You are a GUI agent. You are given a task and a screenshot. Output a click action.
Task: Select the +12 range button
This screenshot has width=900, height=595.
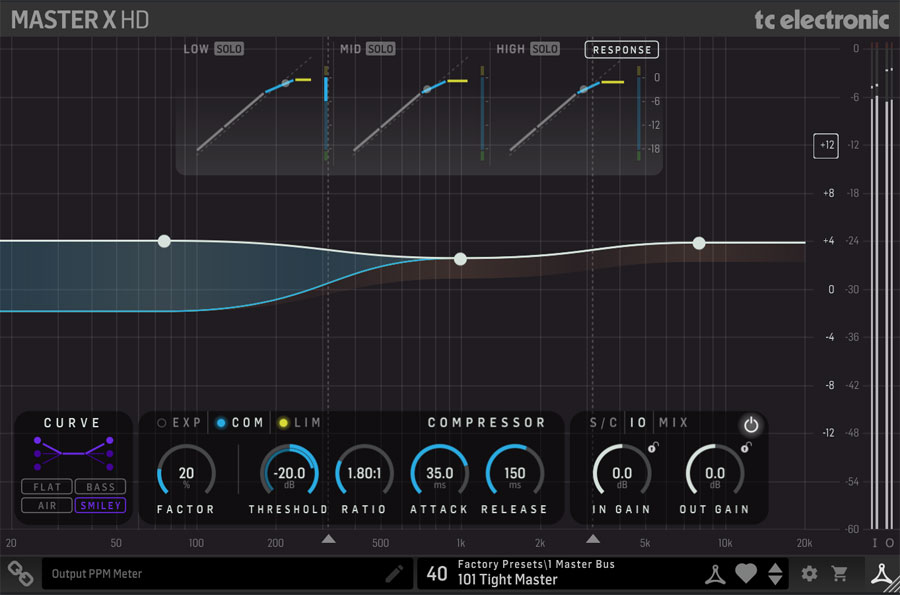tap(826, 146)
